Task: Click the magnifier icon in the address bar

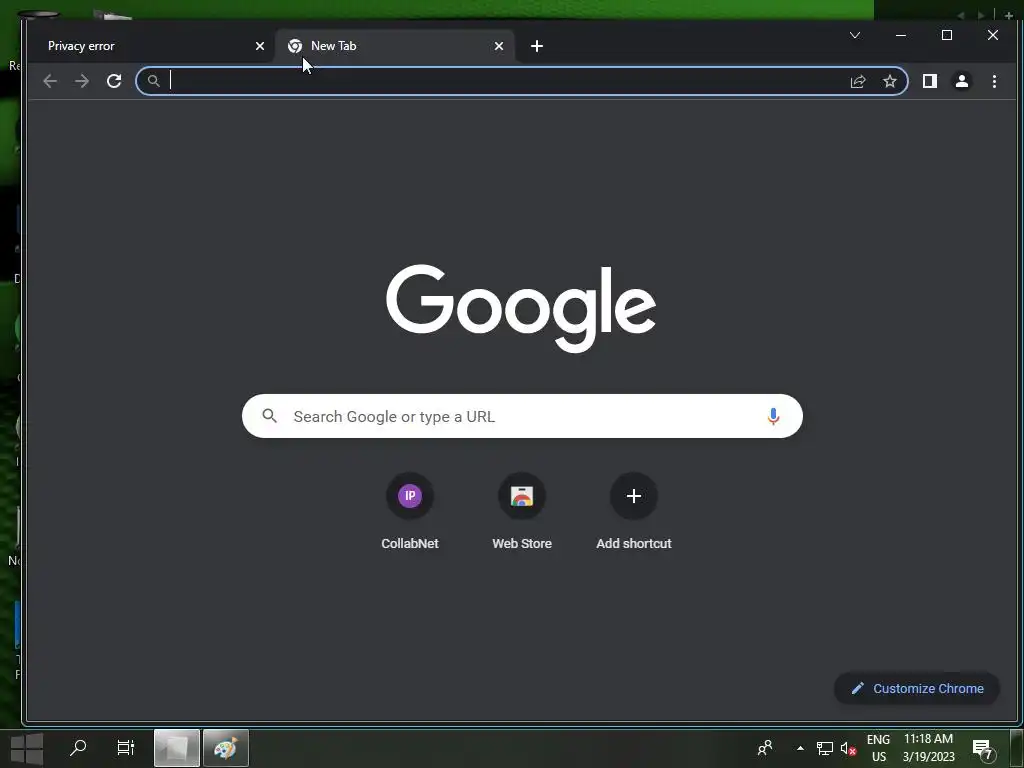Action: tap(153, 81)
